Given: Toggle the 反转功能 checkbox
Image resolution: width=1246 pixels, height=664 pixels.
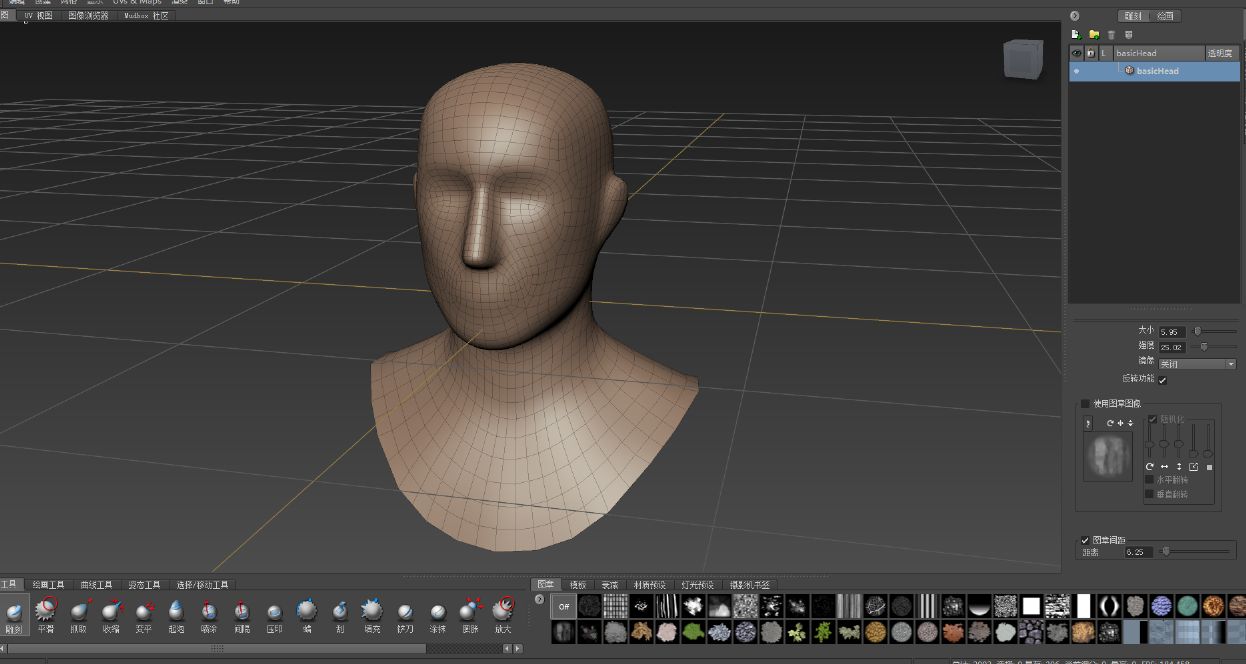Looking at the screenshot, I should [1163, 379].
